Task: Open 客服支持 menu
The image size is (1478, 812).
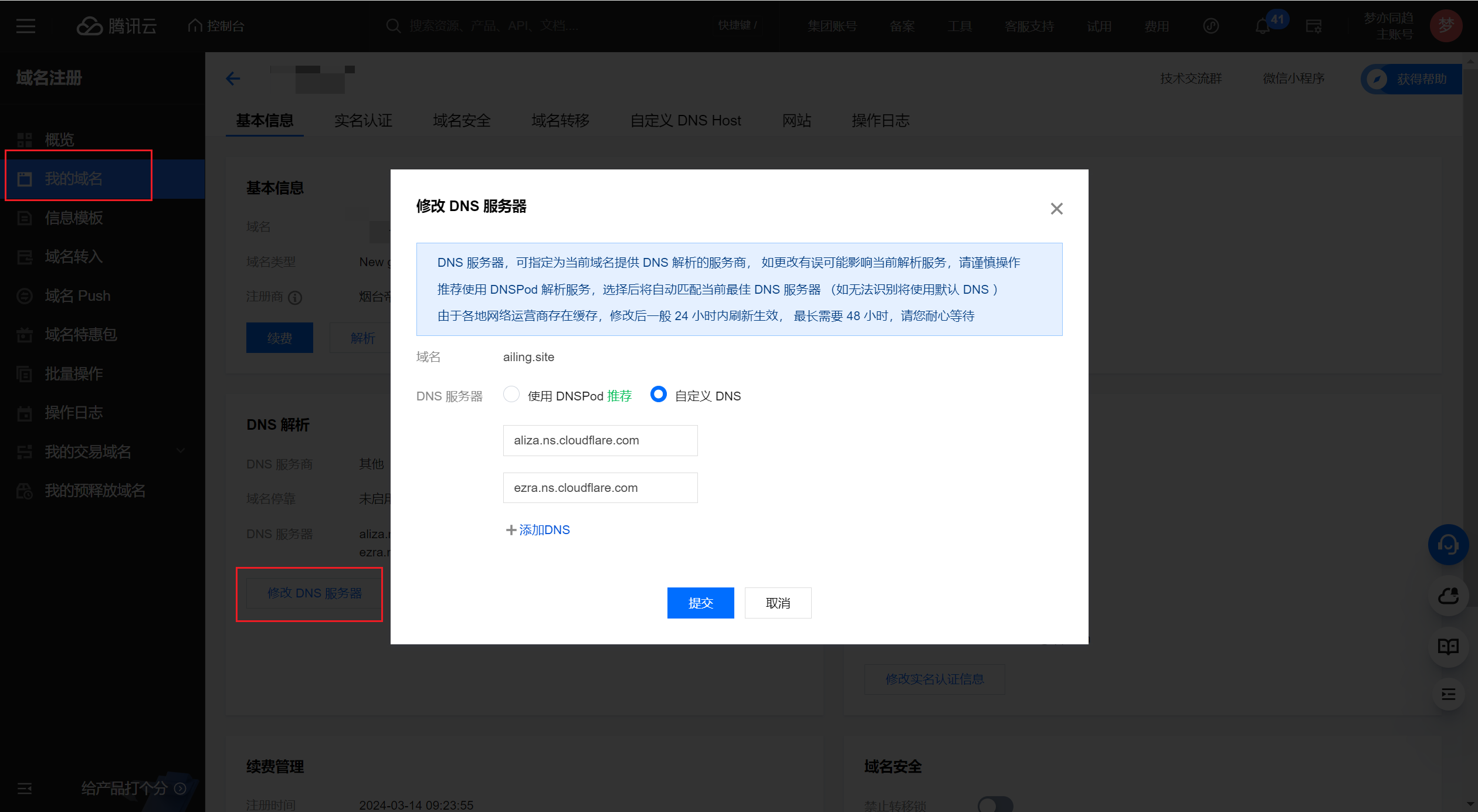Action: (1029, 26)
